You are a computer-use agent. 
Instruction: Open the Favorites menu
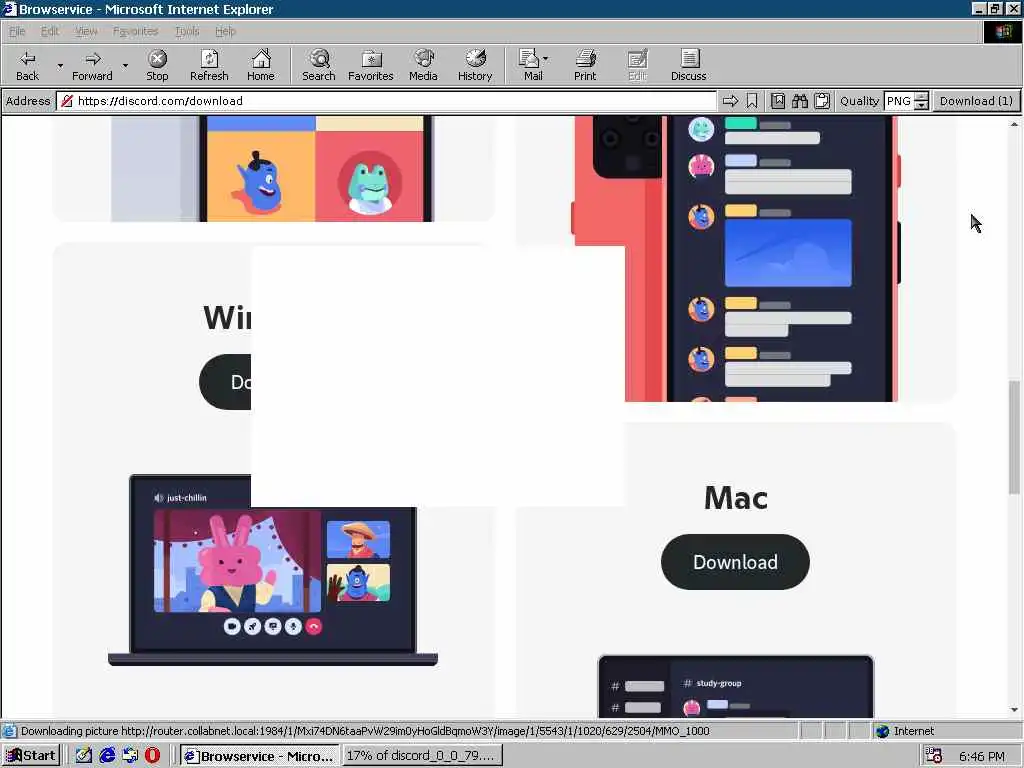[135, 31]
